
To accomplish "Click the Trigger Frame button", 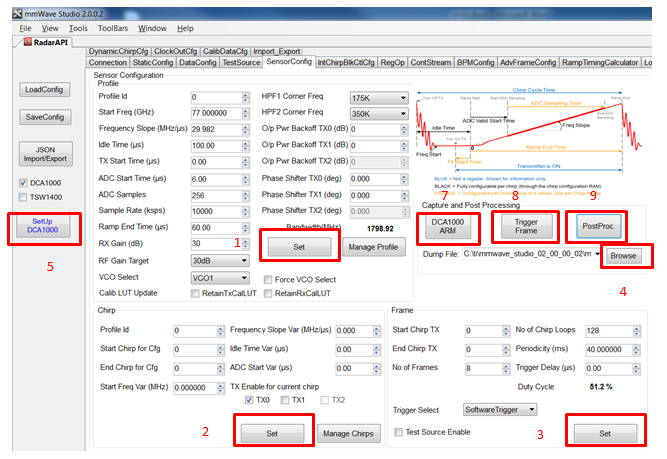I will click(526, 226).
